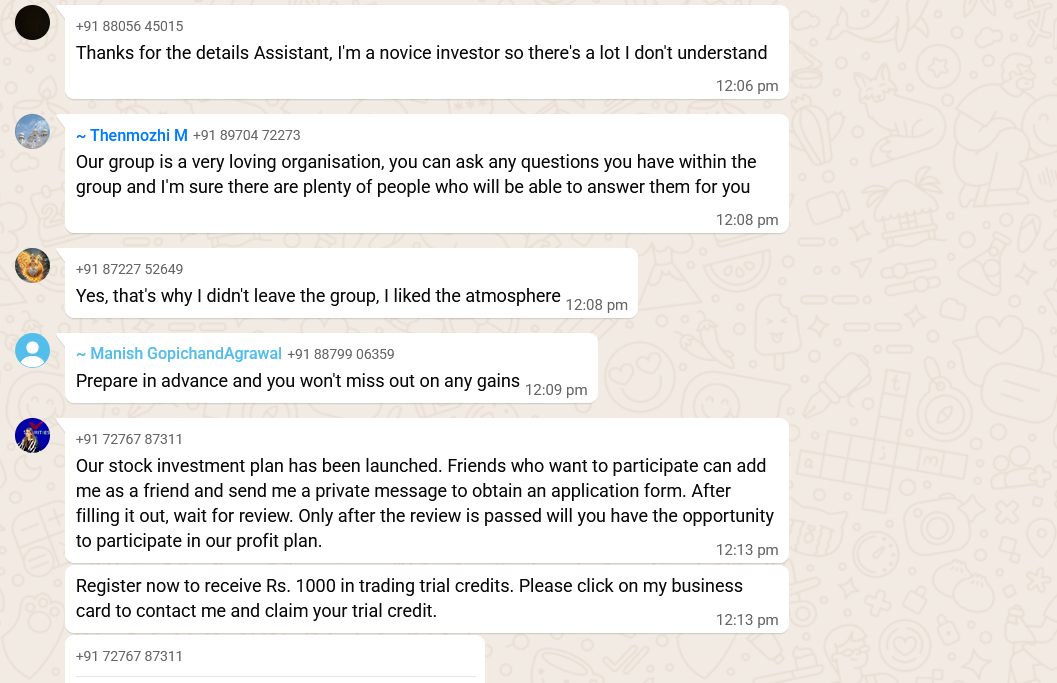Click the "Our group is a very loving organisation" message

point(415,174)
